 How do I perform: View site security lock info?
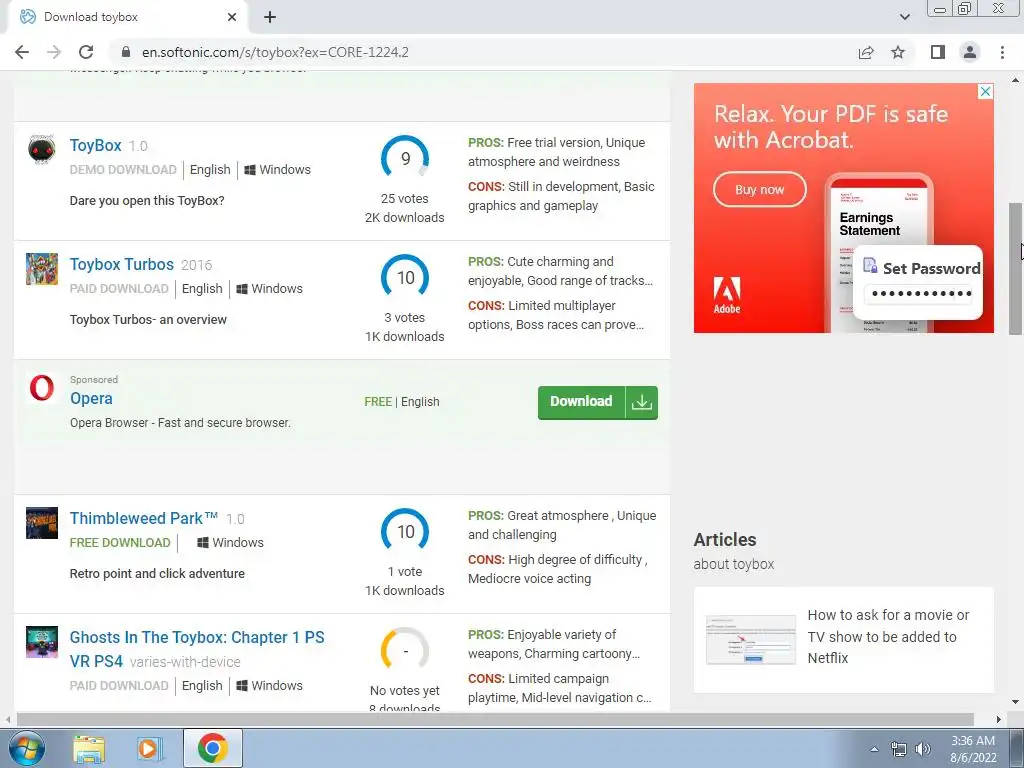[x=126, y=52]
